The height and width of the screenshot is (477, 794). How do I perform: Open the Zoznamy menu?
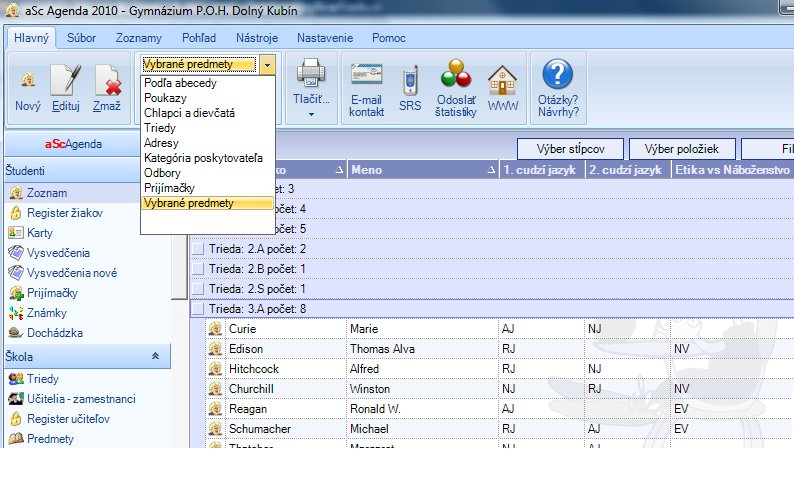[138, 38]
